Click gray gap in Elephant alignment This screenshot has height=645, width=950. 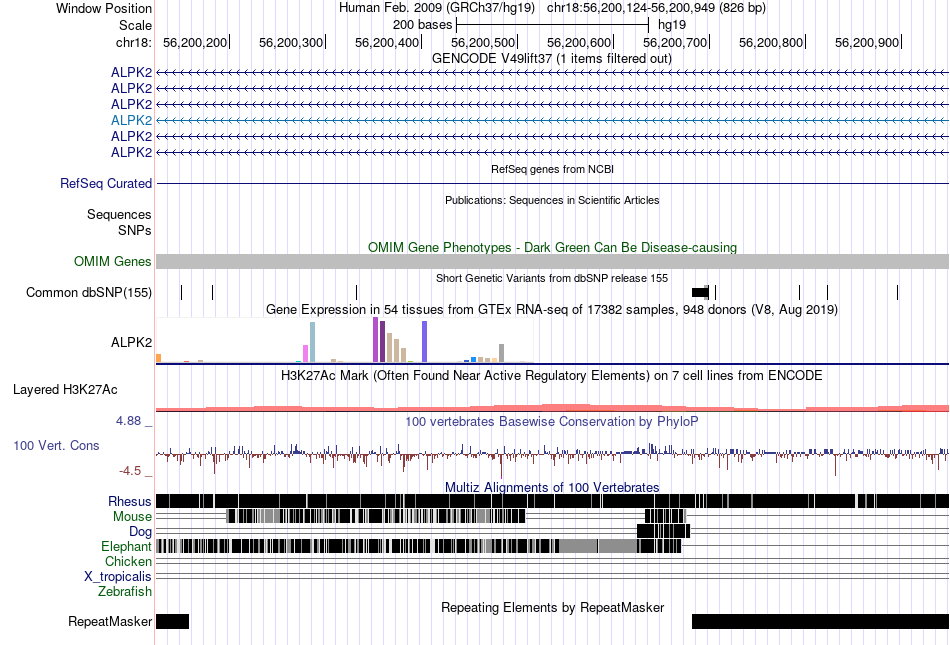tap(597, 546)
